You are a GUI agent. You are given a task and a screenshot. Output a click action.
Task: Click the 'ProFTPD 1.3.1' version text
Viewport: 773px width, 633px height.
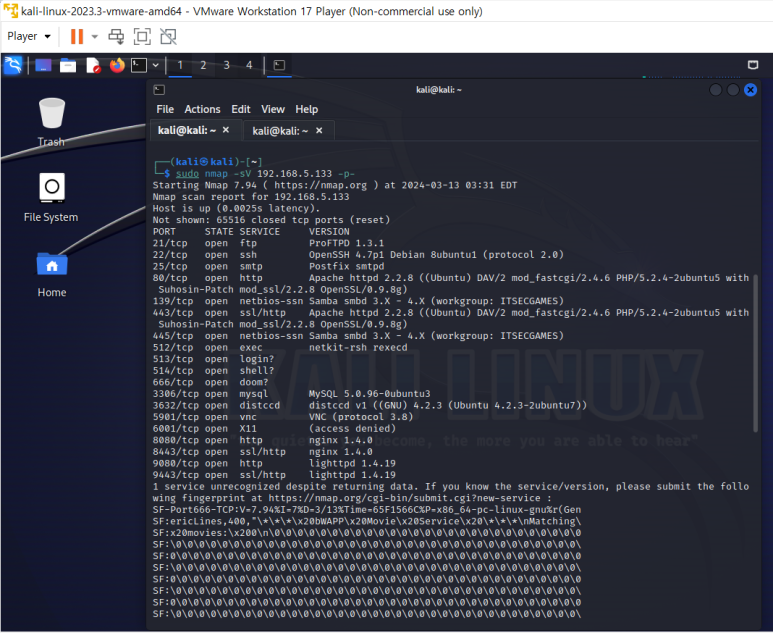click(x=346, y=243)
